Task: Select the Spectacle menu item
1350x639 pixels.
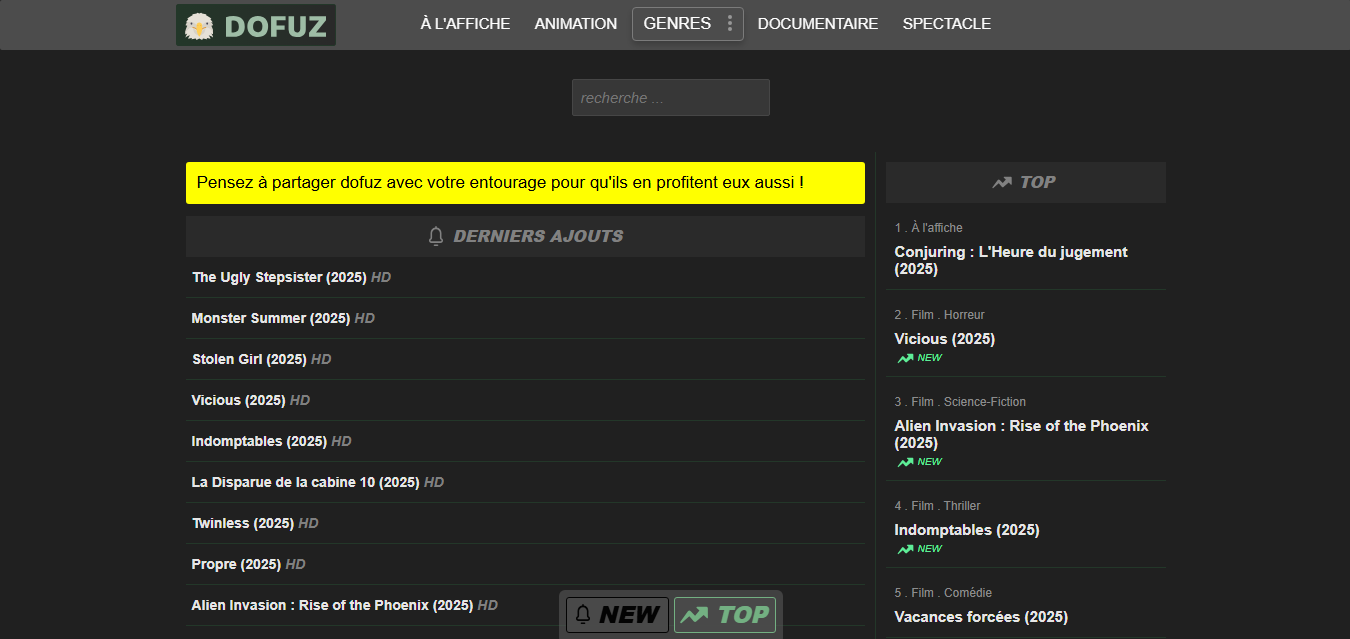Action: pyautogui.click(x=947, y=24)
